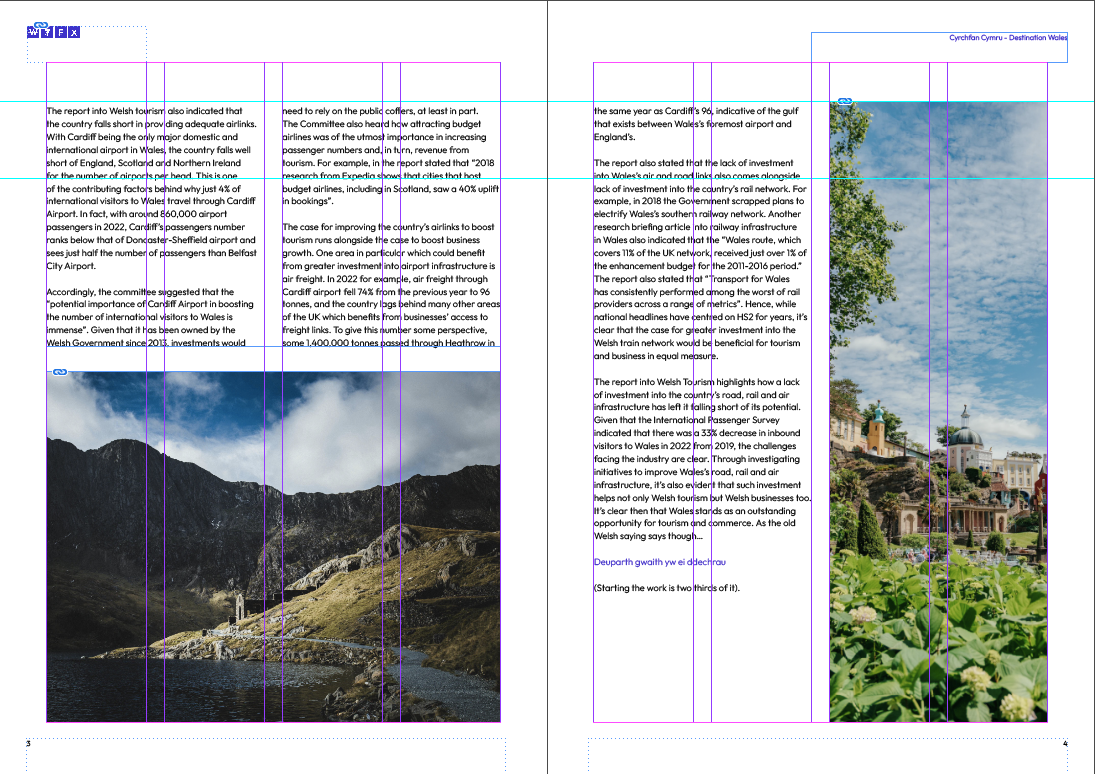Viewport: 1095px width, 774px height.
Task: Click the line 'The report into Welsh tourism also indicated that'
Action: tap(145, 110)
